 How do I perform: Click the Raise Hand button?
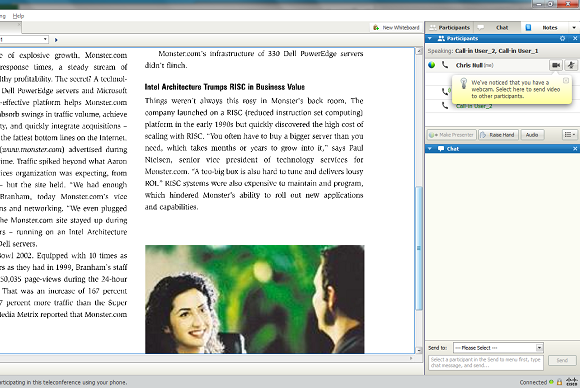click(x=498, y=135)
